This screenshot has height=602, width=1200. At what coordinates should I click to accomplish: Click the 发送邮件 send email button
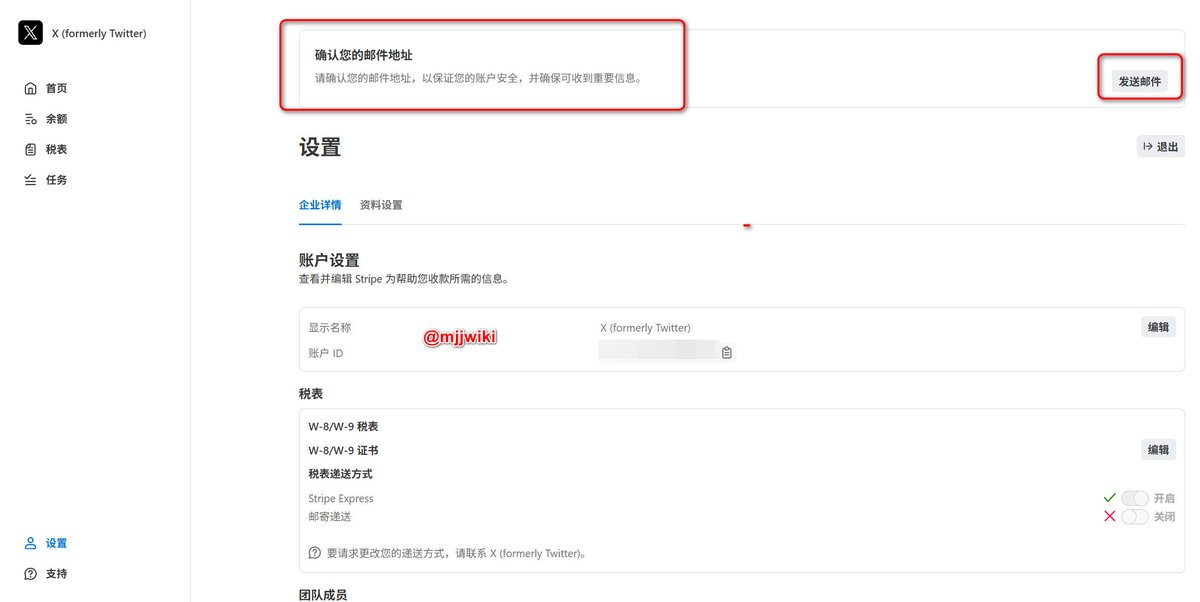coord(1140,82)
